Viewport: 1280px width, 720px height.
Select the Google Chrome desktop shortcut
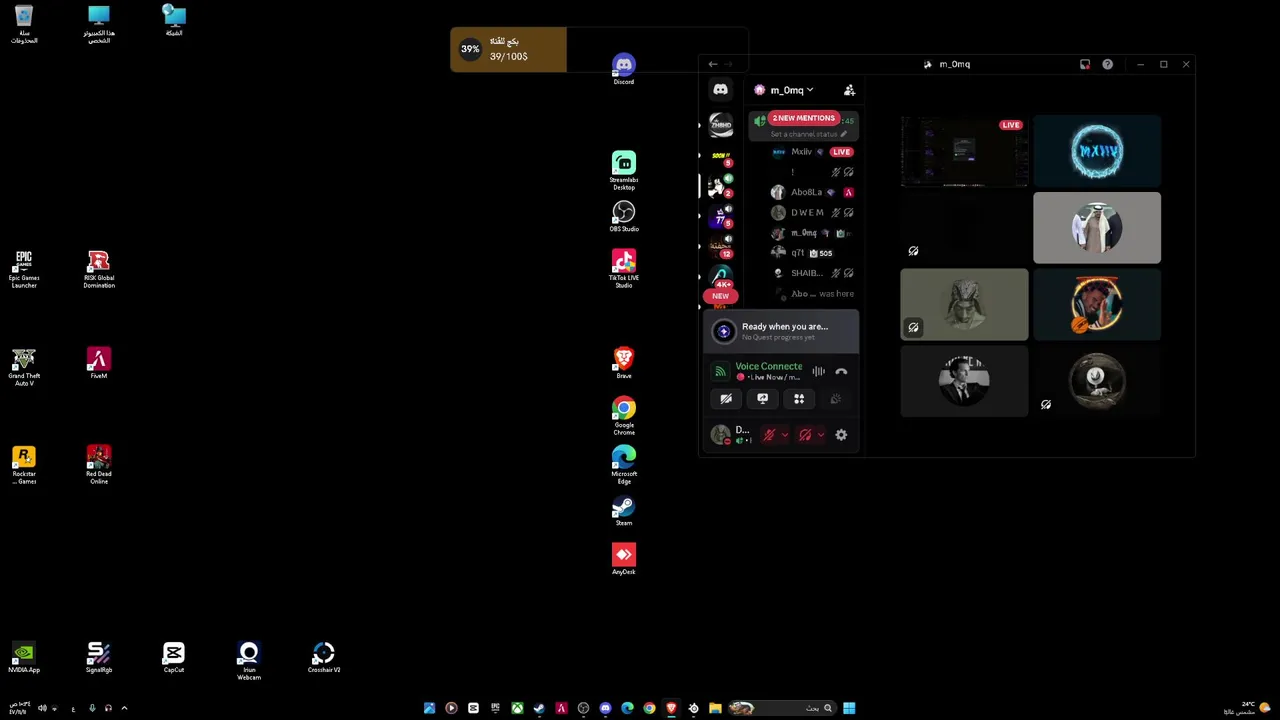624,416
